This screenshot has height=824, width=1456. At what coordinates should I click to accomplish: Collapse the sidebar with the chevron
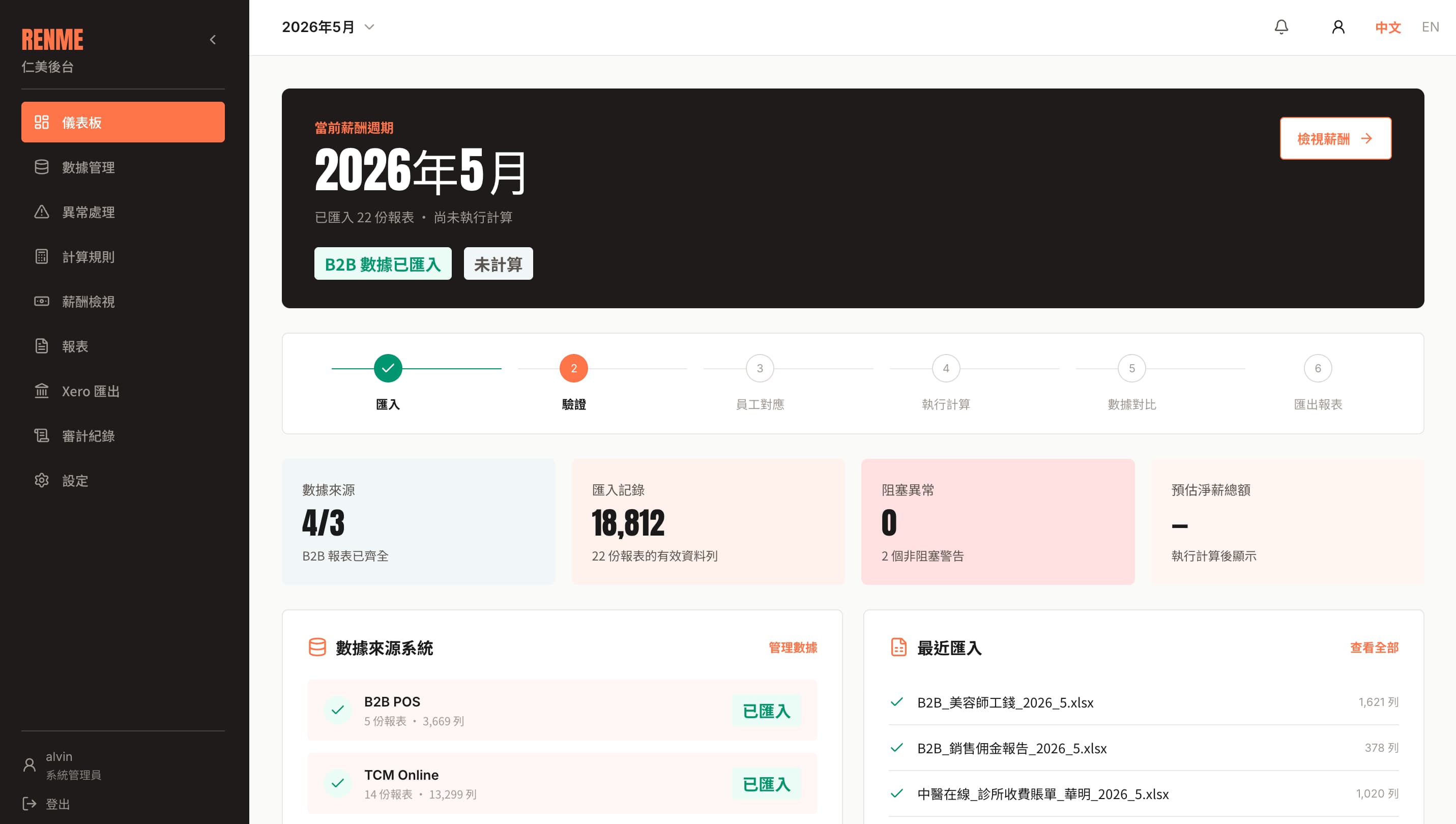click(x=213, y=40)
